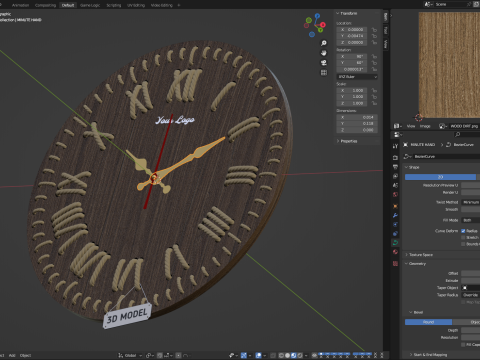Select the Round bevel mode button

pos(428,322)
